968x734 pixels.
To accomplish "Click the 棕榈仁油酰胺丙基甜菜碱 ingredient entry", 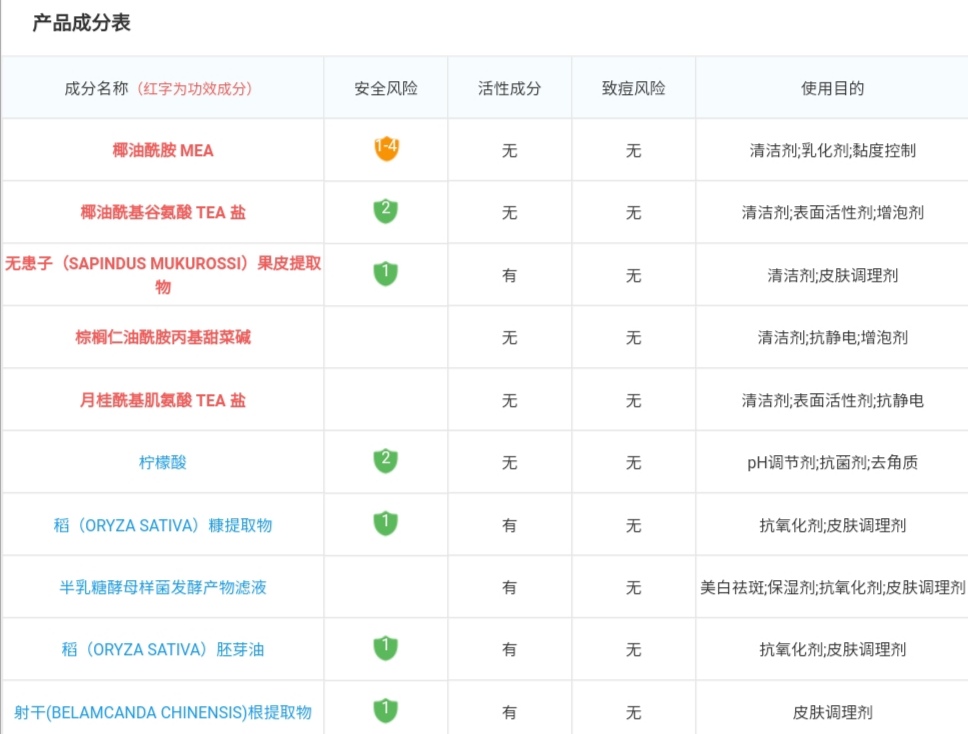I will click(162, 337).
